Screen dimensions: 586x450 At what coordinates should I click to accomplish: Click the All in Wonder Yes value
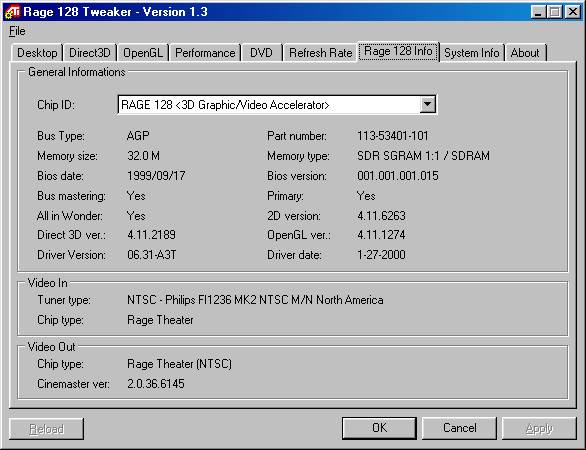pyautogui.click(x=136, y=216)
